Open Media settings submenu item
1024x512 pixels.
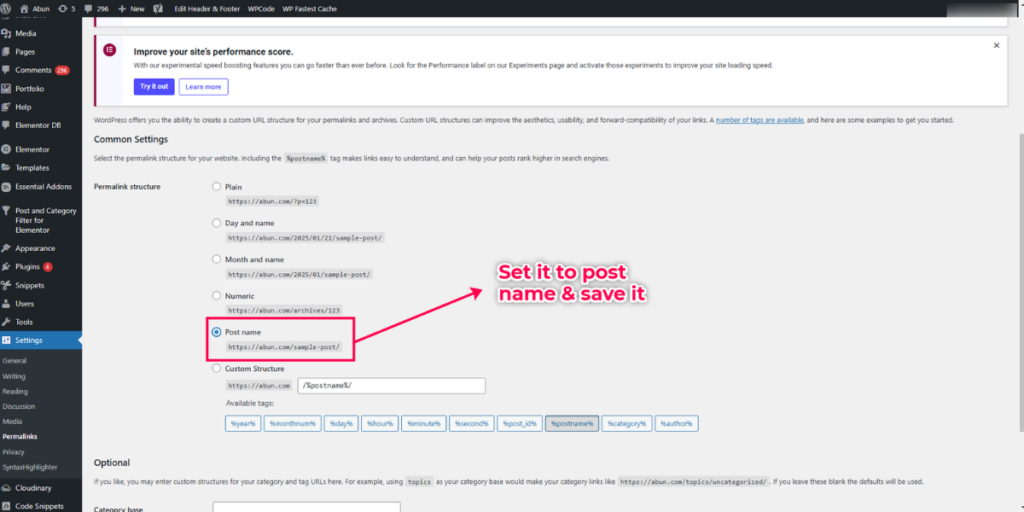(12, 421)
